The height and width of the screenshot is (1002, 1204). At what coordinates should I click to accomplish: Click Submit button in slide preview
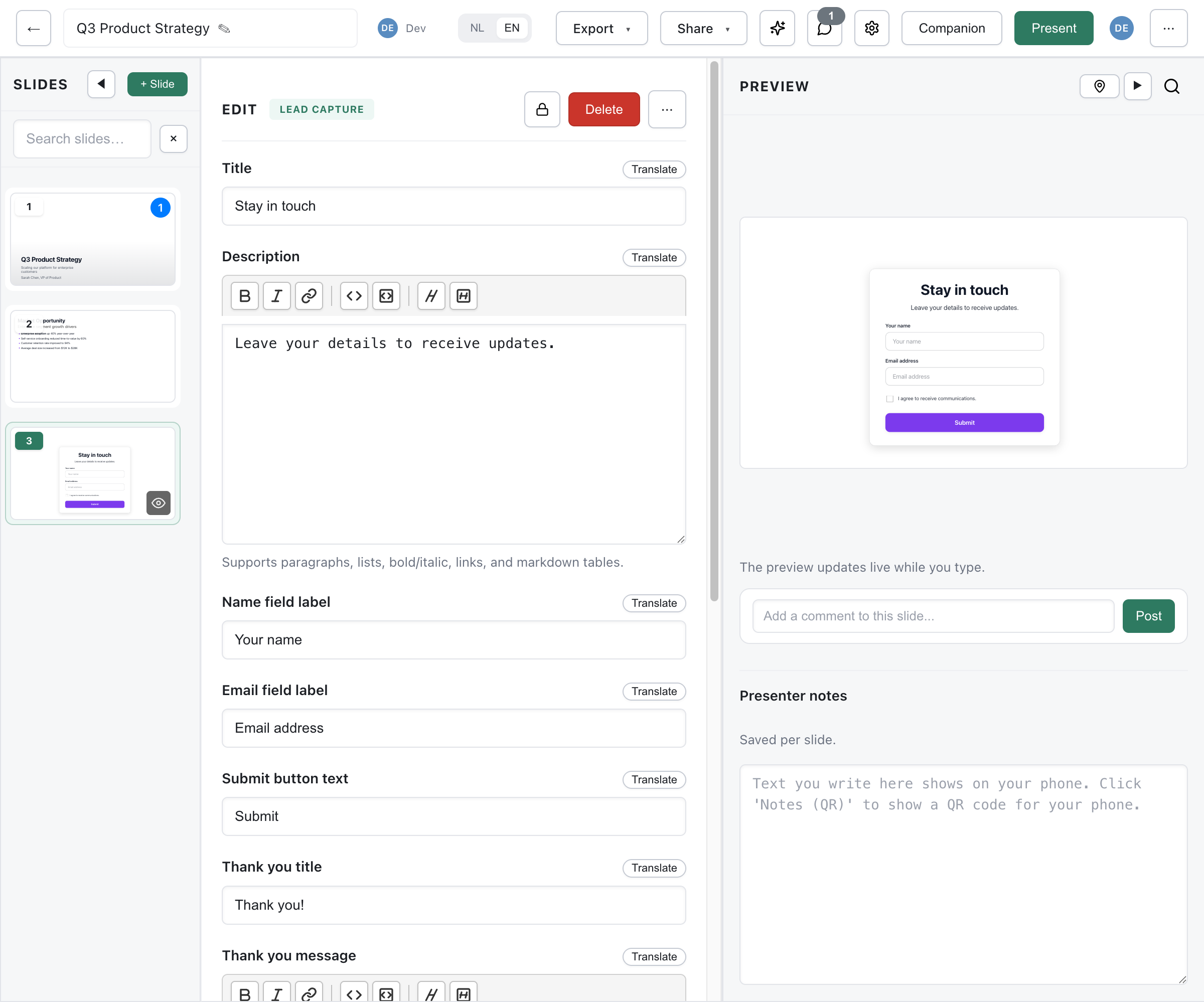tap(964, 422)
